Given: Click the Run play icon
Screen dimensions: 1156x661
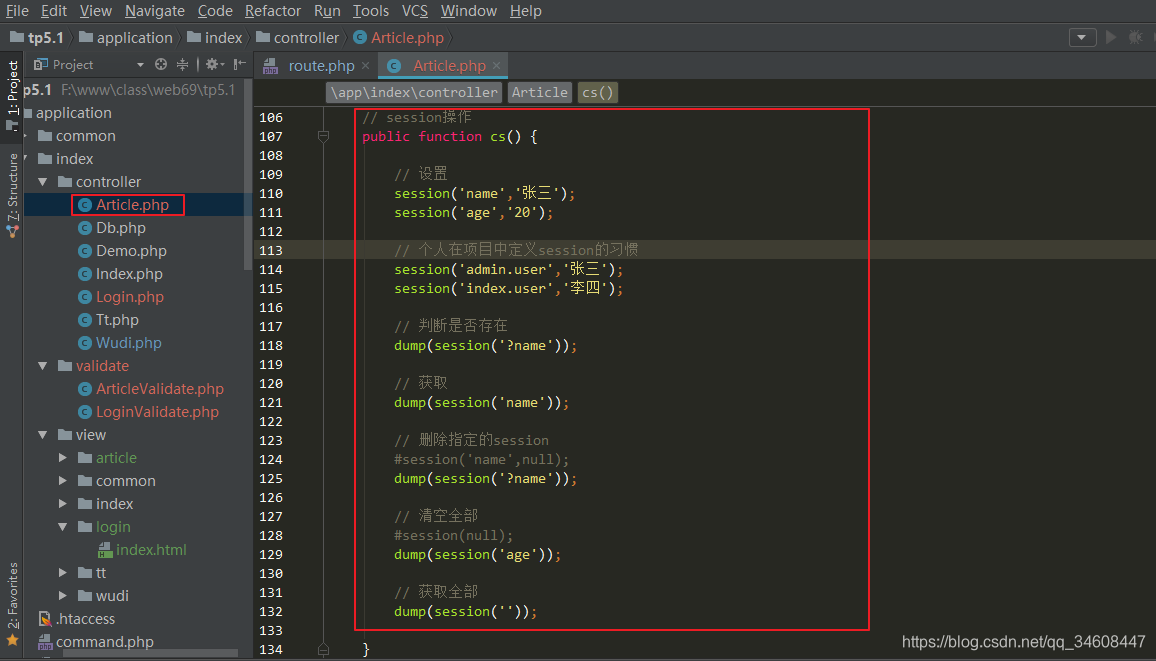Looking at the screenshot, I should point(1111,38).
